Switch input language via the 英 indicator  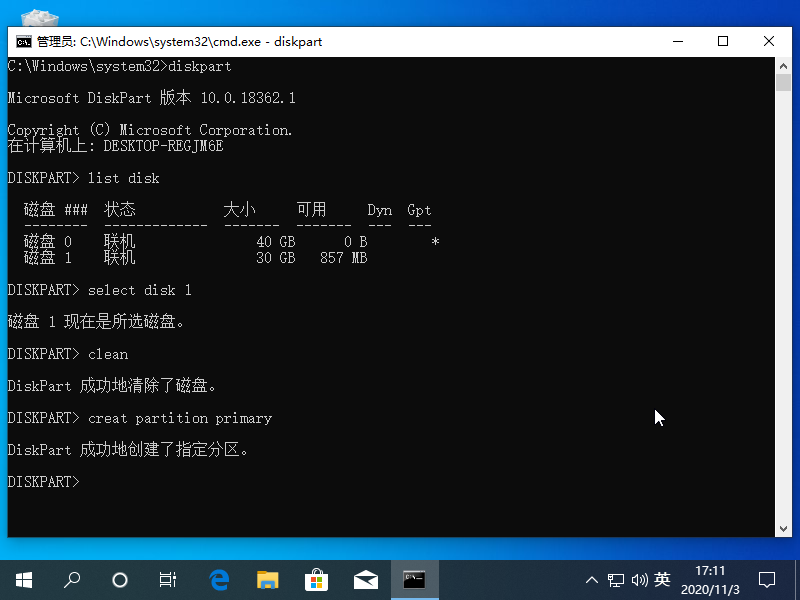662,580
